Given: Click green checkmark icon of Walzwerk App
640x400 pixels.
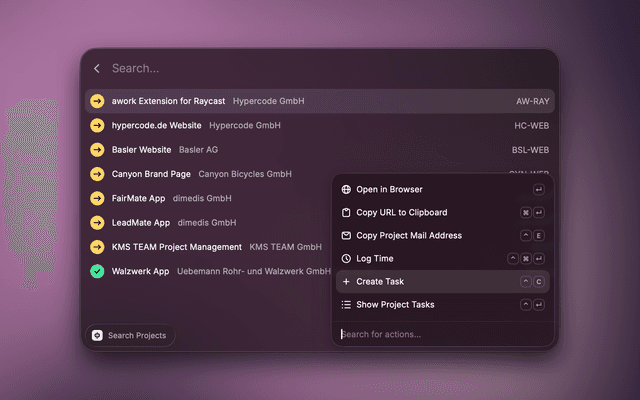Looking at the screenshot, I should coord(97,271).
